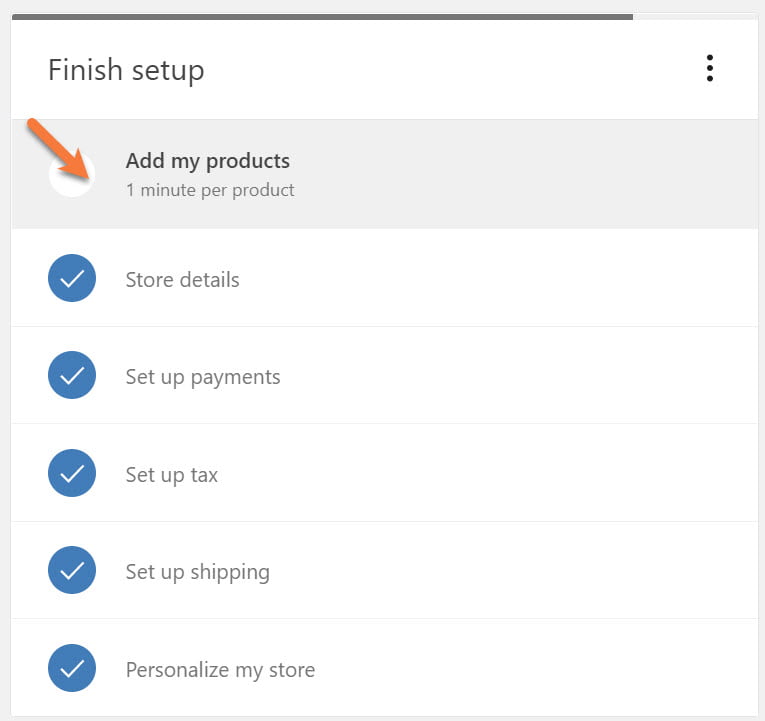
Task: Click the unfilled end of the progress bar
Action: pos(695,16)
